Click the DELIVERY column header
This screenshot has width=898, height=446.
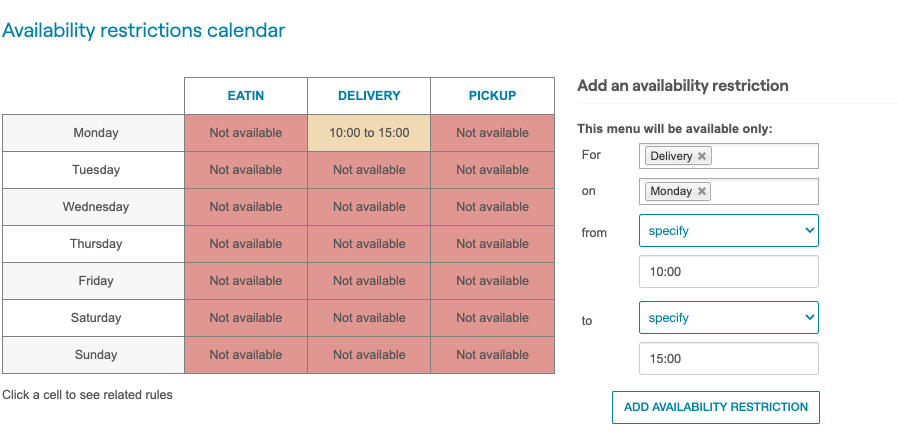pyautogui.click(x=369, y=96)
